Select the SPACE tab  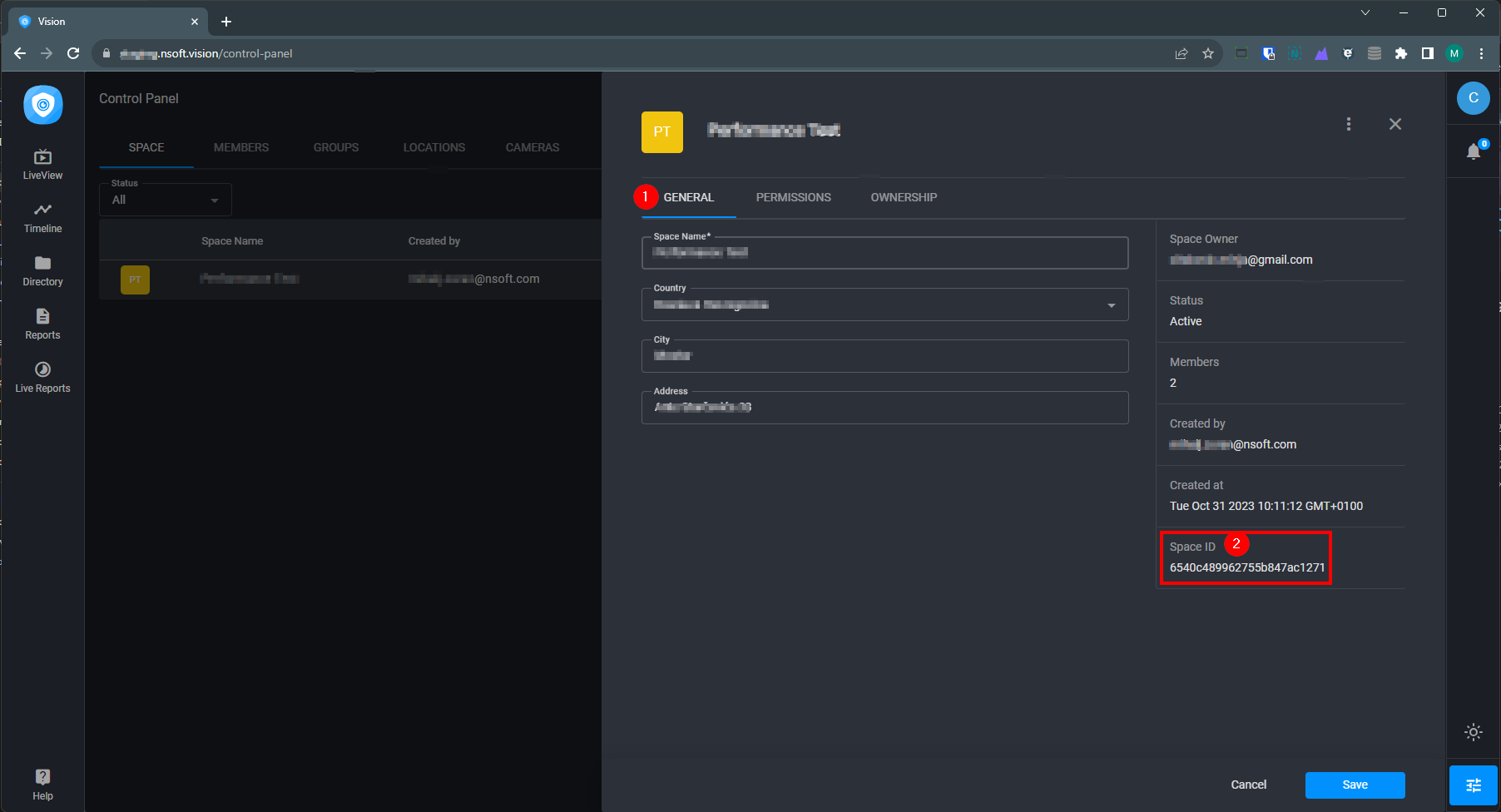(x=146, y=147)
